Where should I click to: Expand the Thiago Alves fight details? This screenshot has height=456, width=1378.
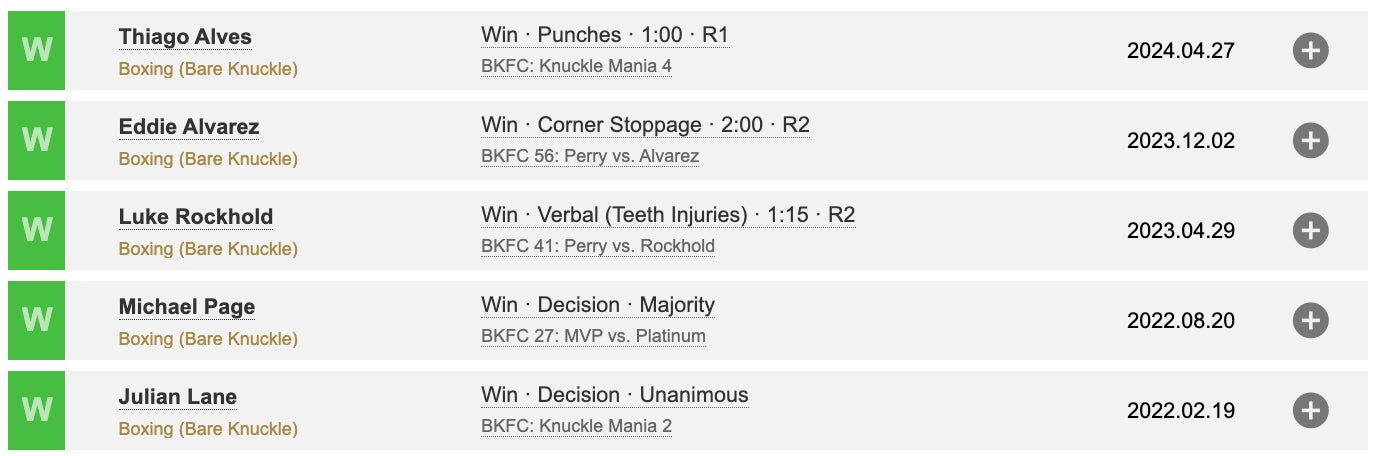pos(1310,50)
